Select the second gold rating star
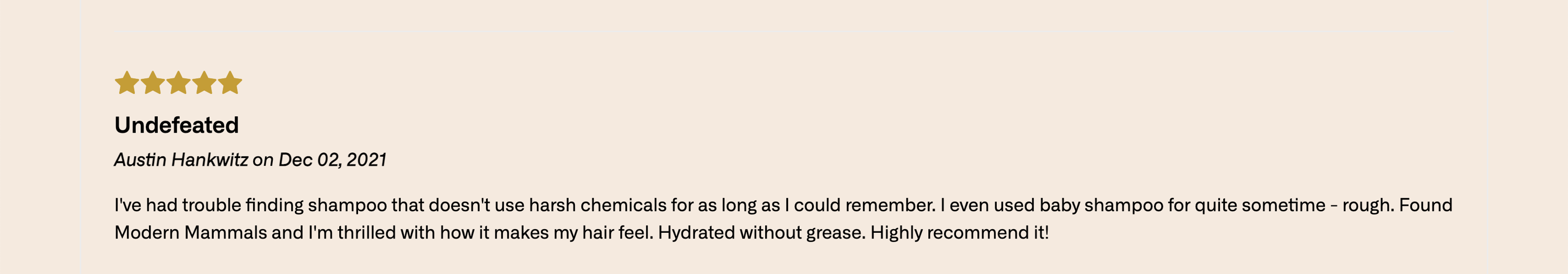 (153, 82)
